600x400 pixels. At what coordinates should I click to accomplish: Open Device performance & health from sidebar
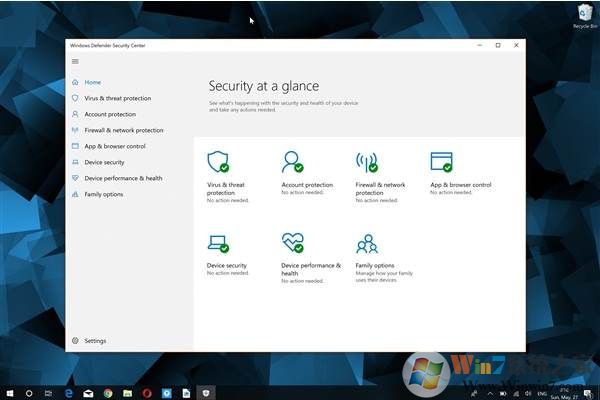pos(122,178)
